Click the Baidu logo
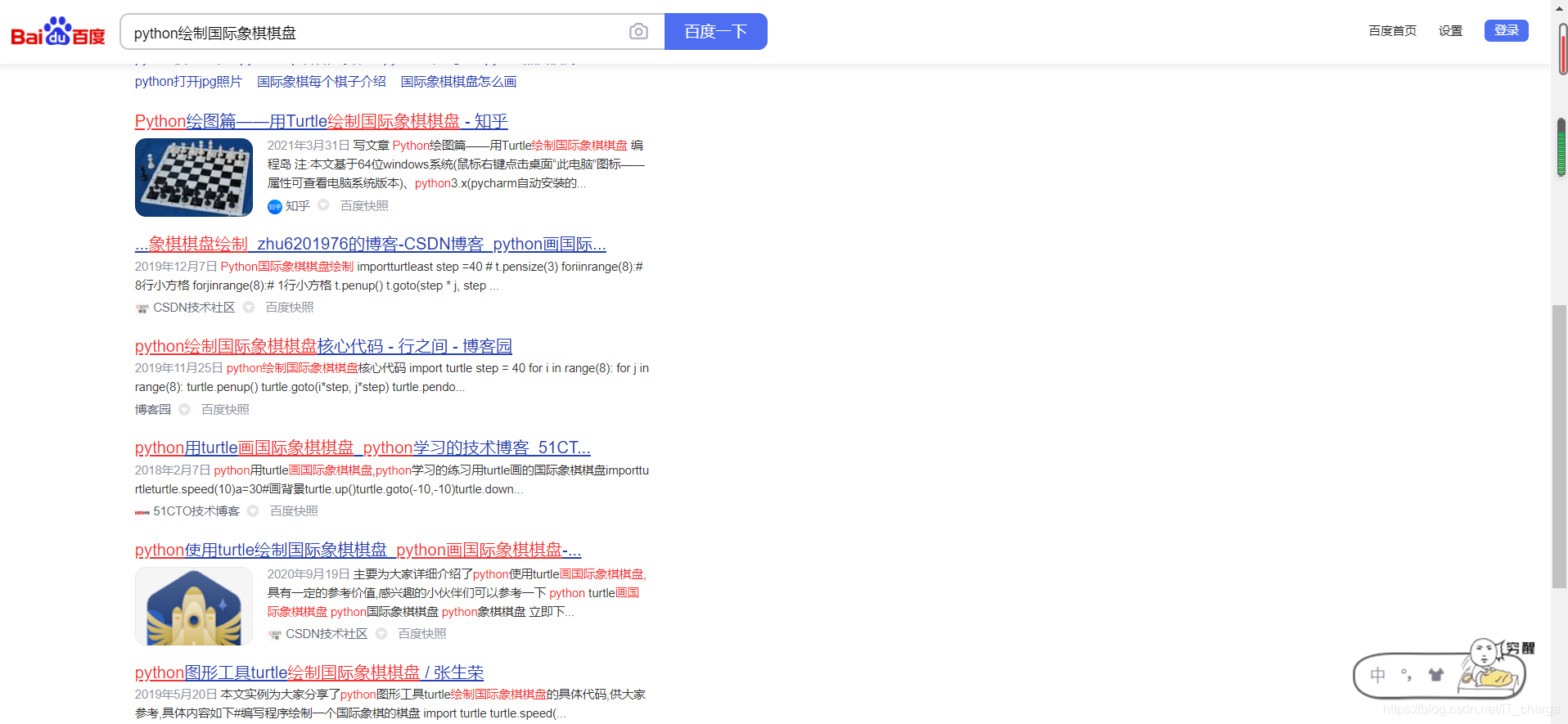The image size is (1568, 724). [x=57, y=32]
